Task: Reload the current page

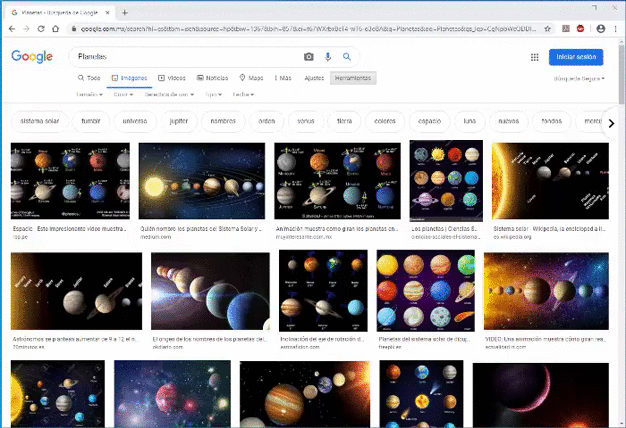Action: [41, 29]
